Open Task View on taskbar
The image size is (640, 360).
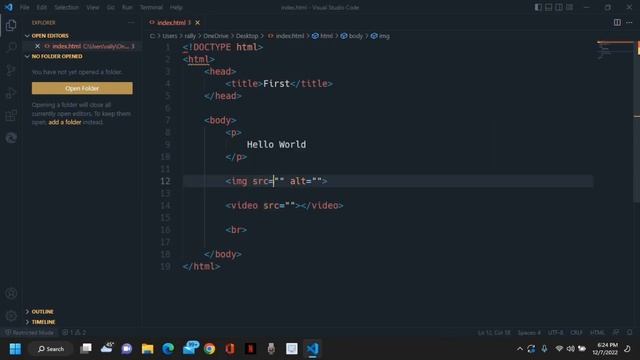tap(86, 349)
